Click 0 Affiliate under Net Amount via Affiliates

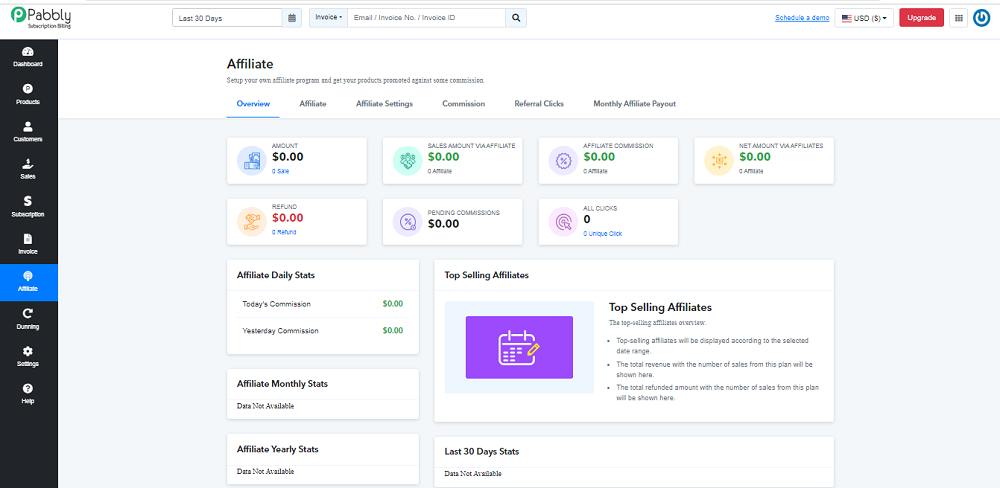coord(751,171)
